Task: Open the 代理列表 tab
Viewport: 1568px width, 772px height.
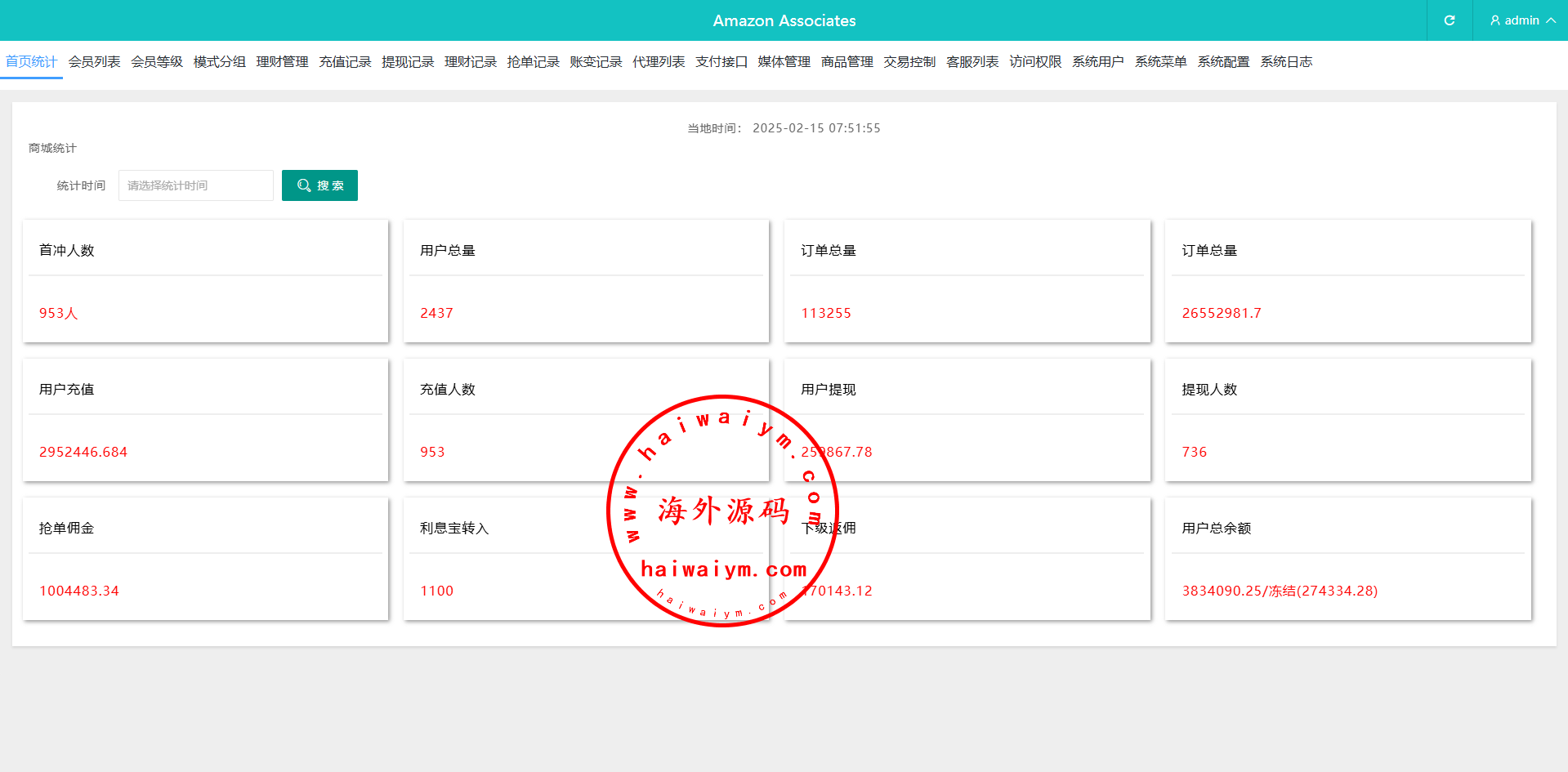Action: point(659,62)
